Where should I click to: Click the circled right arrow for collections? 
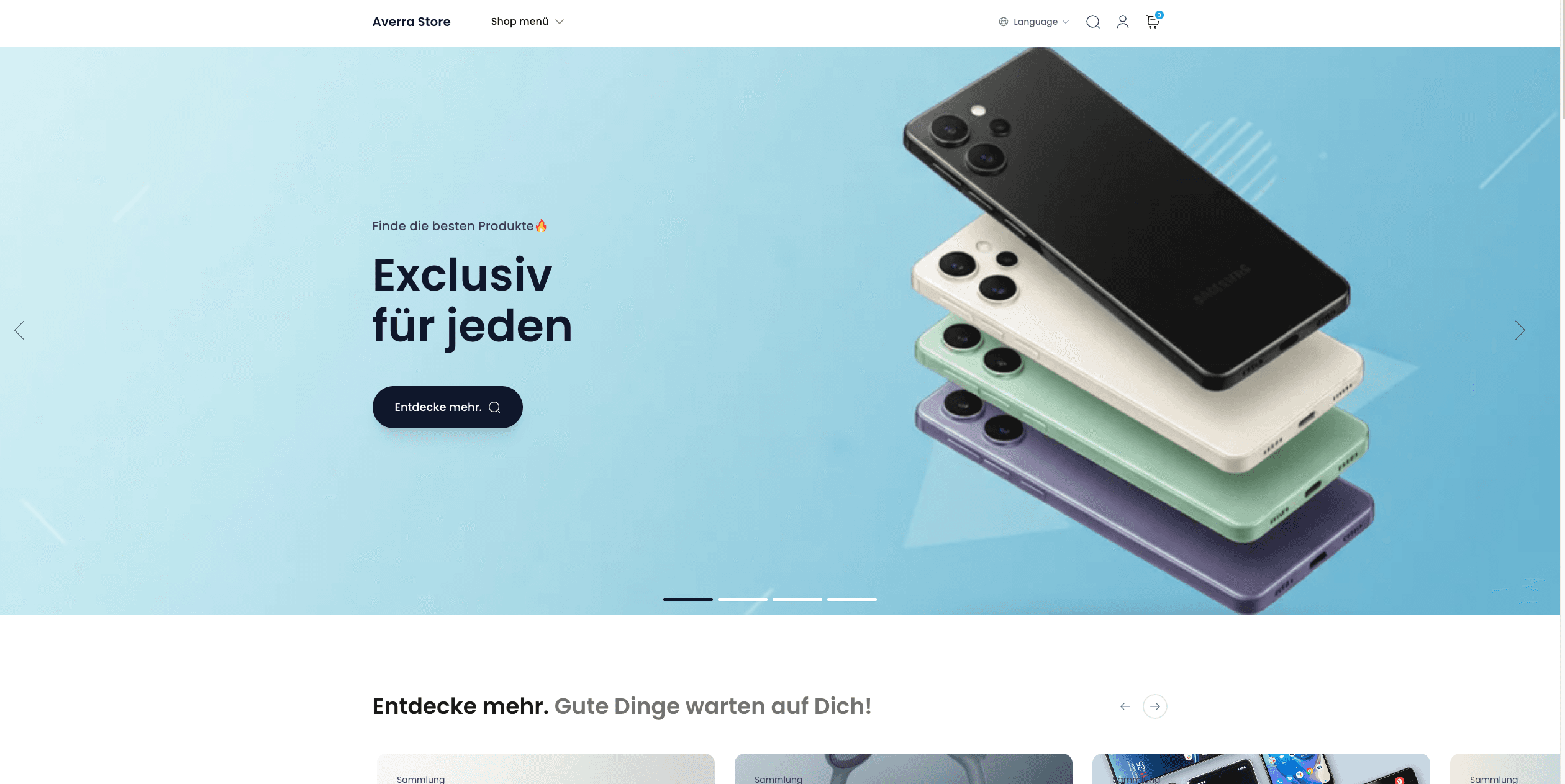tap(1154, 706)
